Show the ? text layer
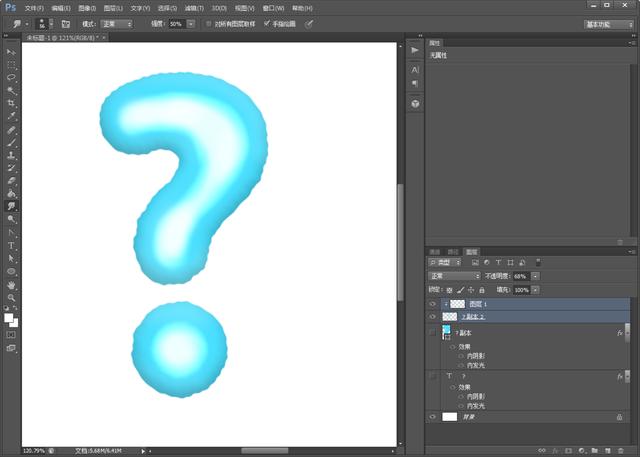 [x=432, y=376]
